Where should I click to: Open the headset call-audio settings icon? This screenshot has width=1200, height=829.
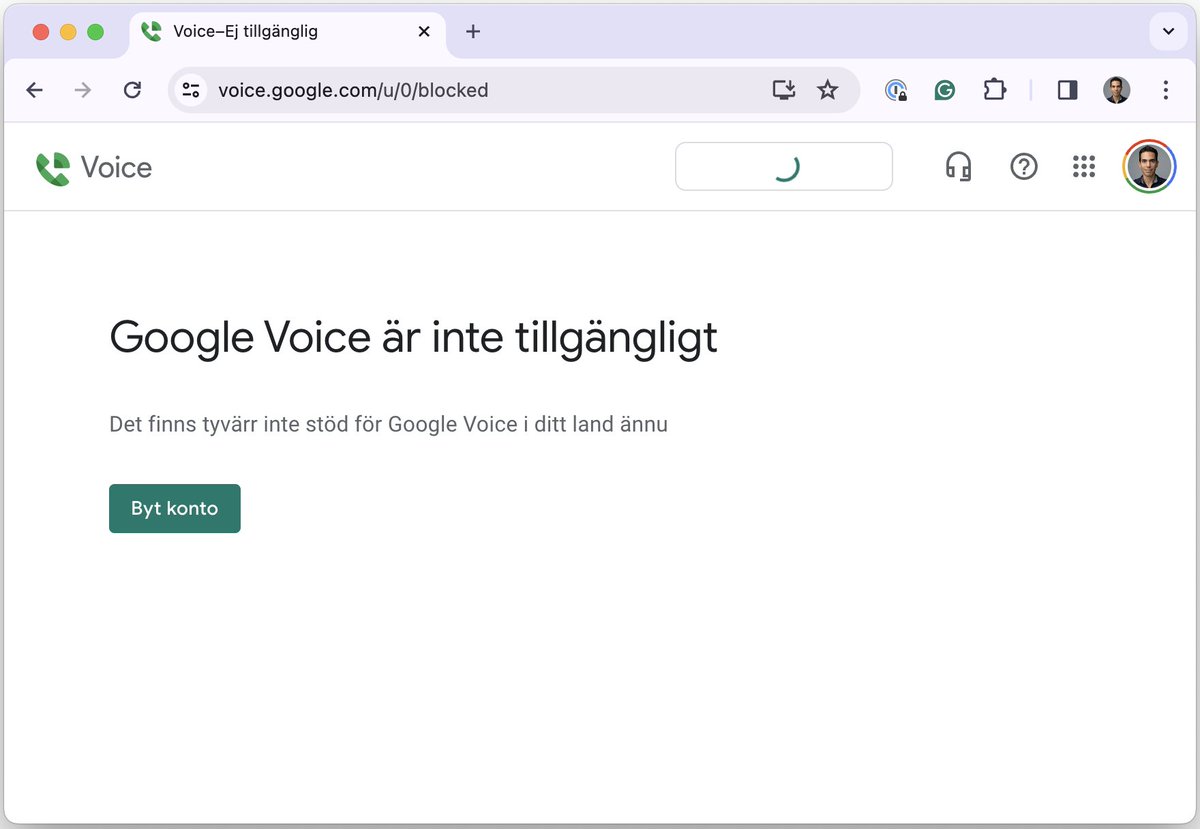pos(958,167)
